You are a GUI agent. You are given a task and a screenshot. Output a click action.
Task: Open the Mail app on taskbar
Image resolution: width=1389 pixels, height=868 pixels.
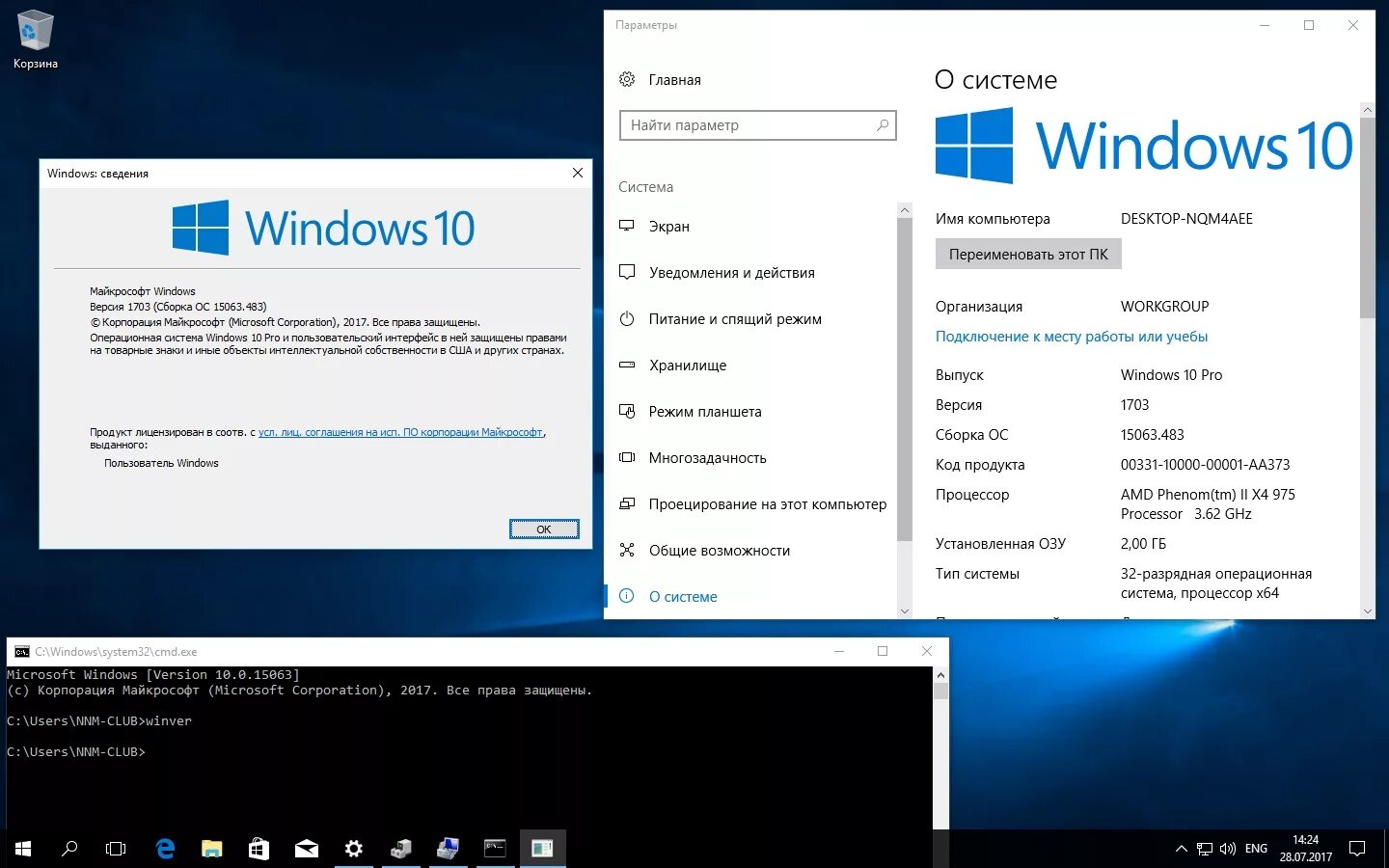point(306,849)
